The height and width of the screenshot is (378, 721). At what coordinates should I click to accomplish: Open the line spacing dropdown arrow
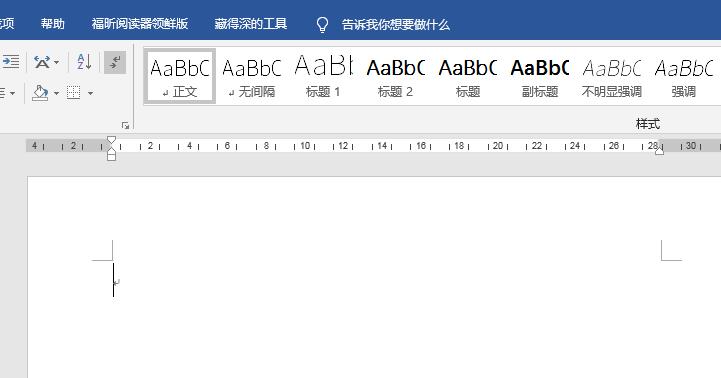(x=12, y=93)
